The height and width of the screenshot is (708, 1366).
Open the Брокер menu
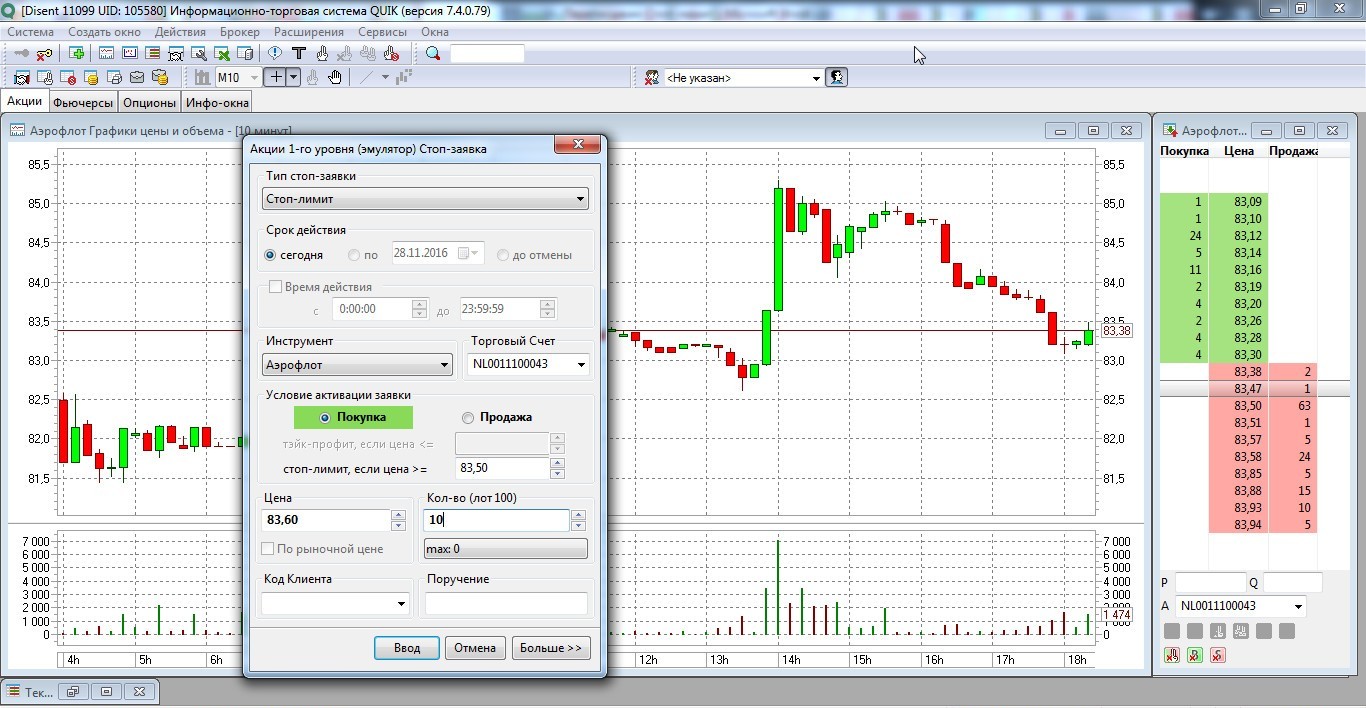[239, 32]
